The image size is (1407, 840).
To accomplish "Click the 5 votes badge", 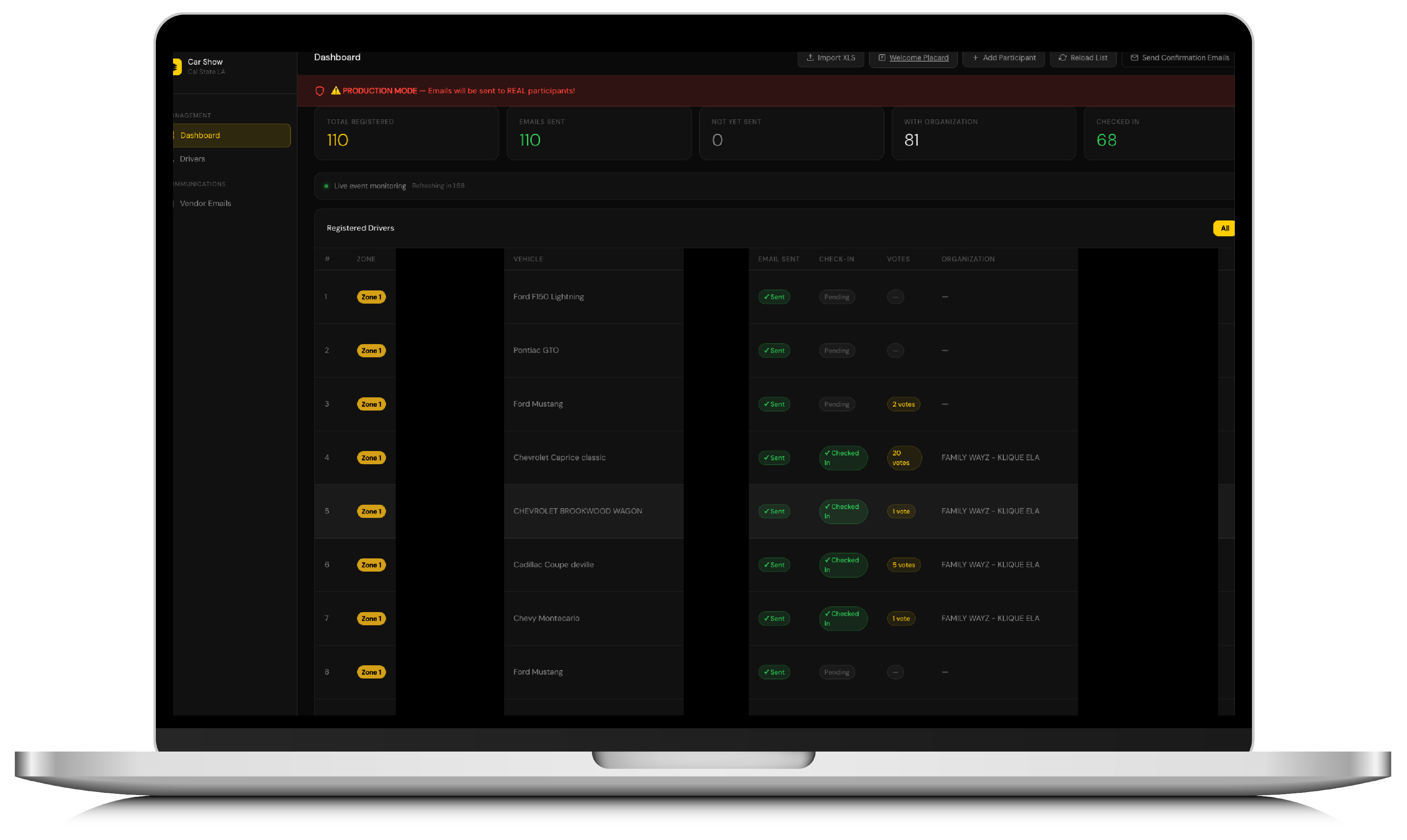I will click(x=904, y=565).
